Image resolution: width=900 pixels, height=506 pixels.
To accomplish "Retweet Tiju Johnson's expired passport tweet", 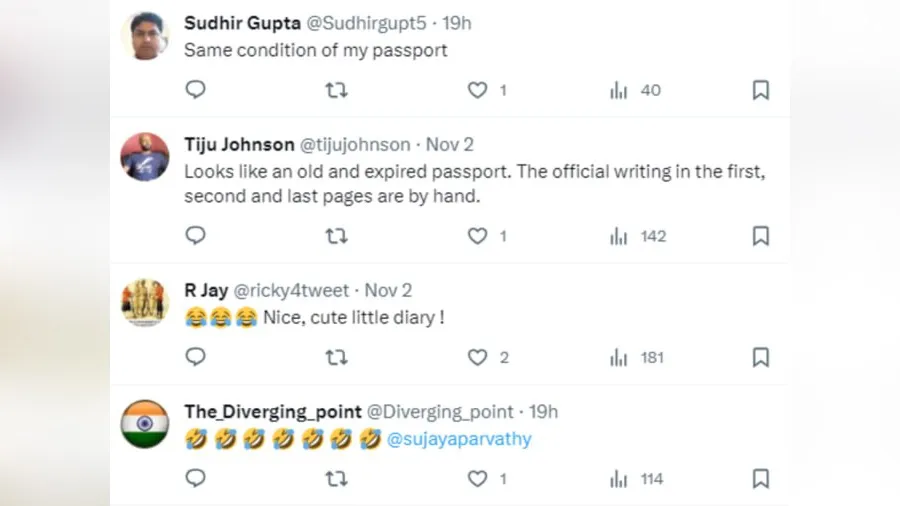I will (337, 236).
